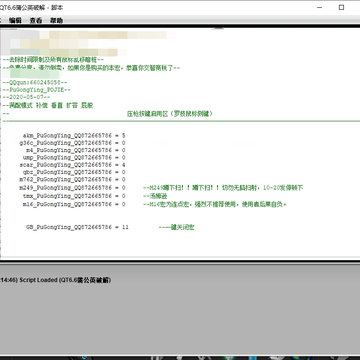Maximize the script editor window

tap(341, 7)
